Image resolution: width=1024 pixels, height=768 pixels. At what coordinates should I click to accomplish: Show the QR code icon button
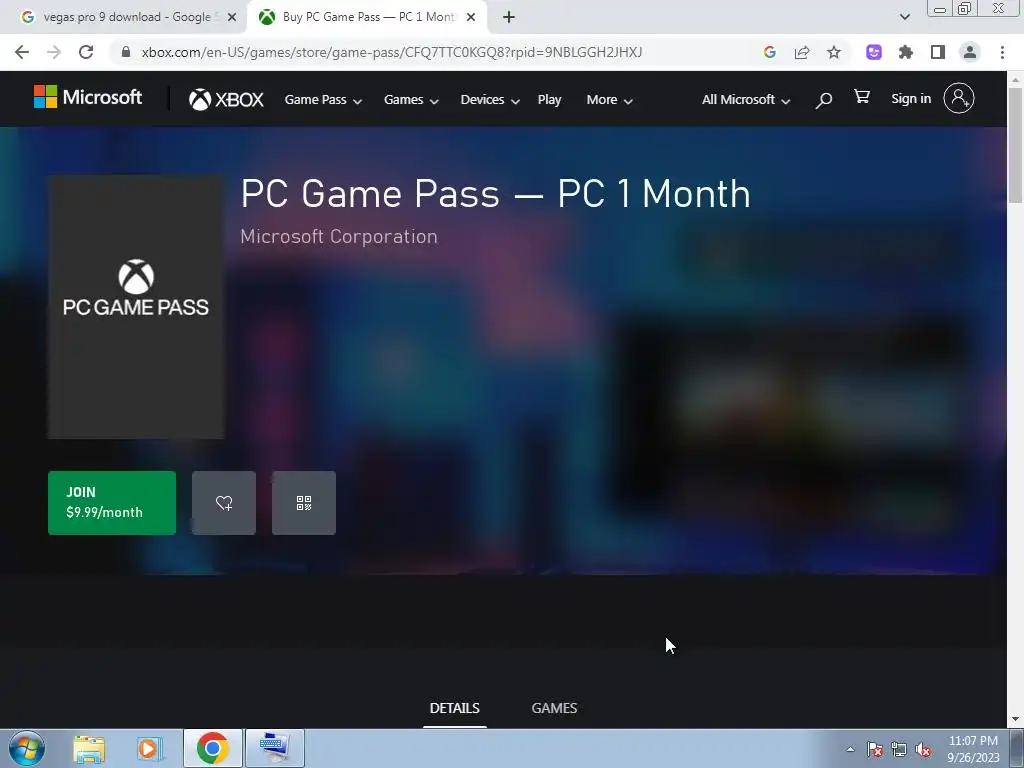coord(304,503)
